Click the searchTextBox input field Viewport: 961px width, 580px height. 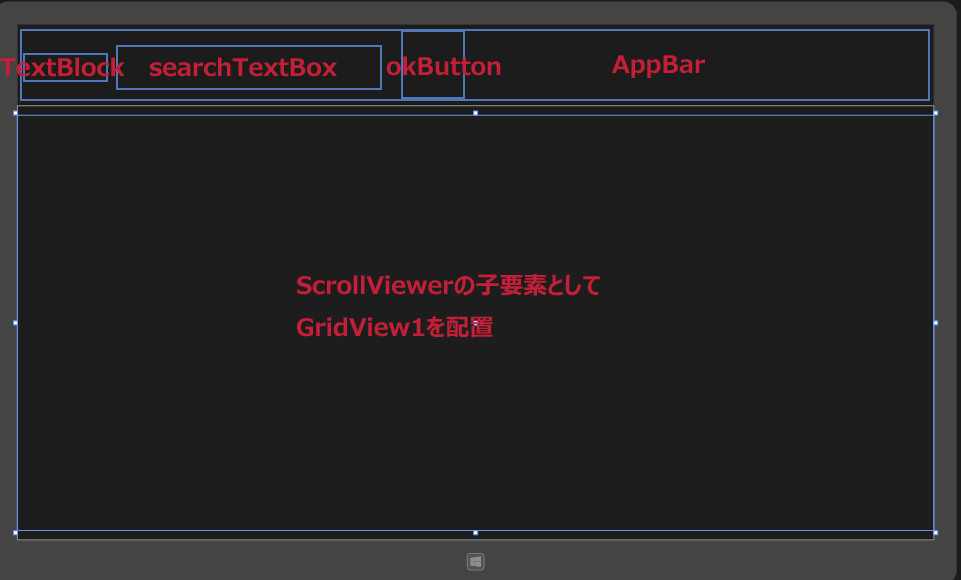coord(249,67)
